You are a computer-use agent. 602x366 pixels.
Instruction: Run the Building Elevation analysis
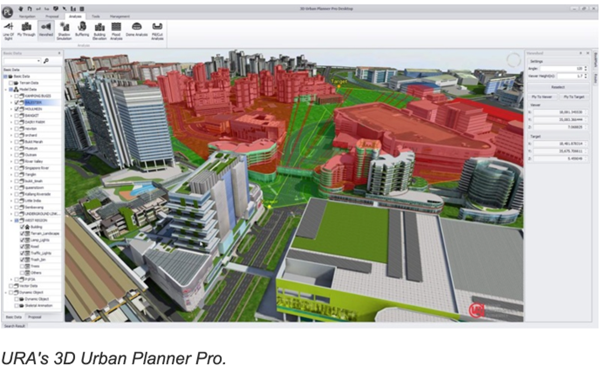(99, 31)
